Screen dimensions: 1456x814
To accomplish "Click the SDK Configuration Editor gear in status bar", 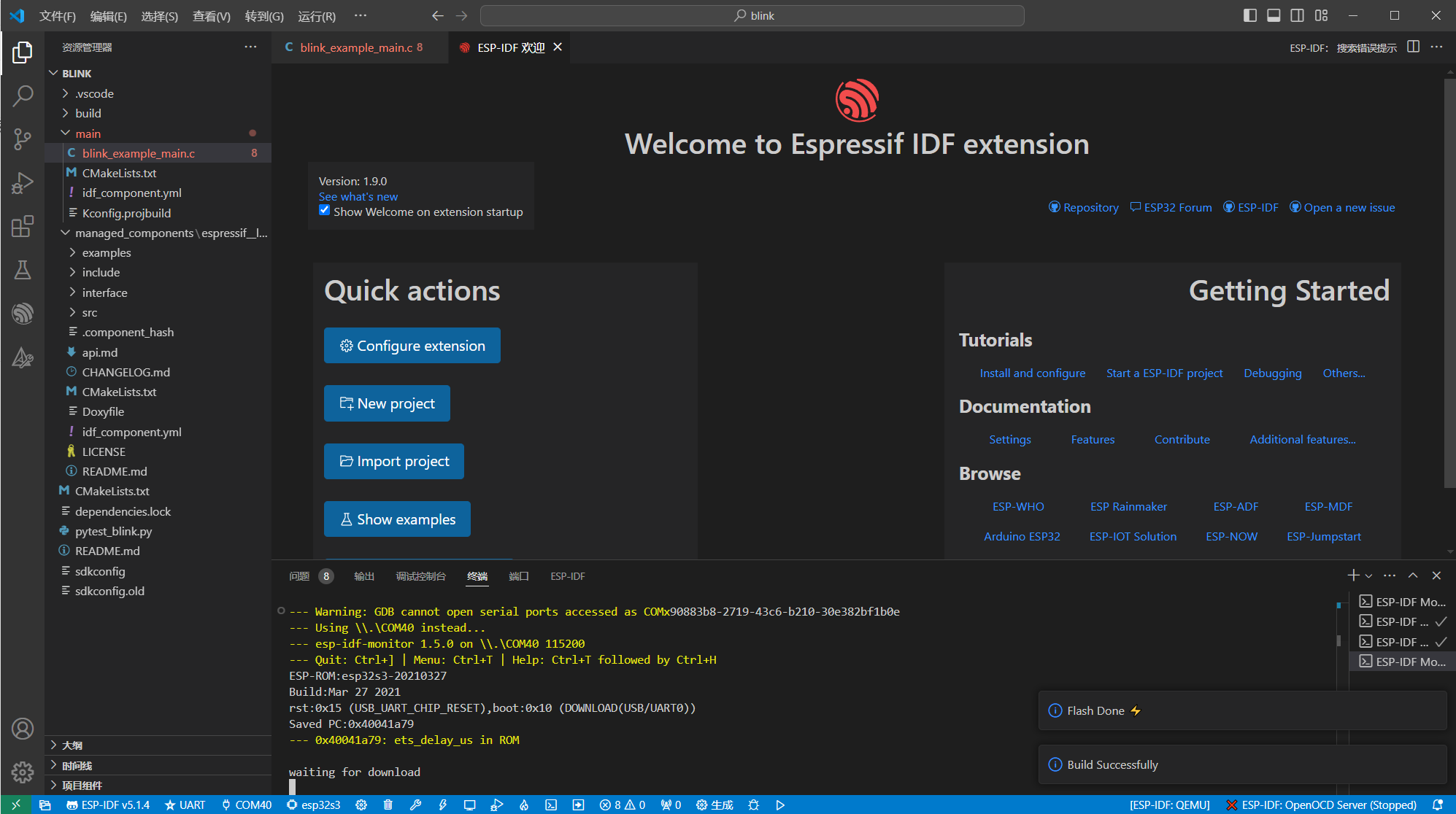I will 361,805.
